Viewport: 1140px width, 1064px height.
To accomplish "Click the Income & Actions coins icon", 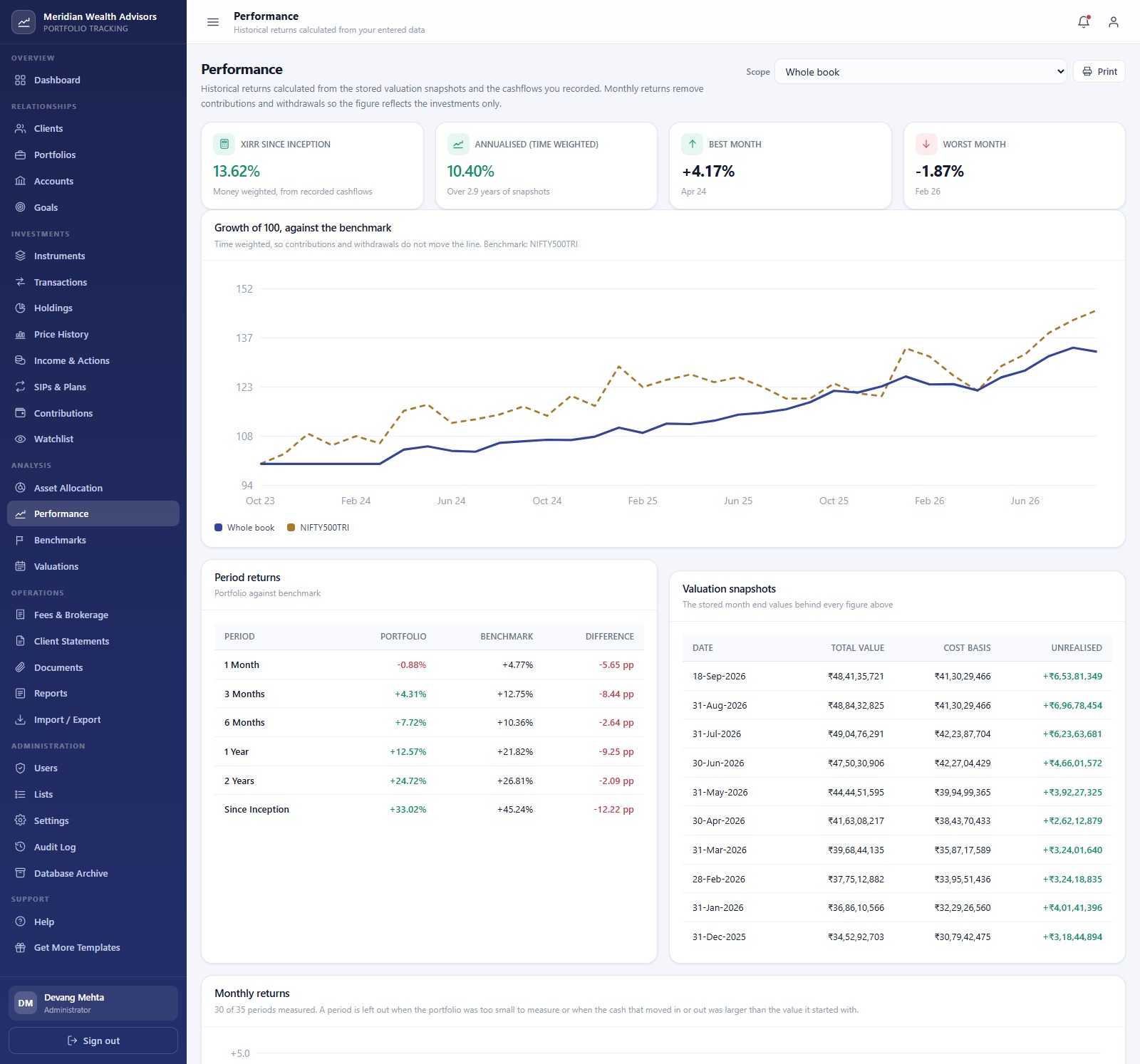I will 20,360.
